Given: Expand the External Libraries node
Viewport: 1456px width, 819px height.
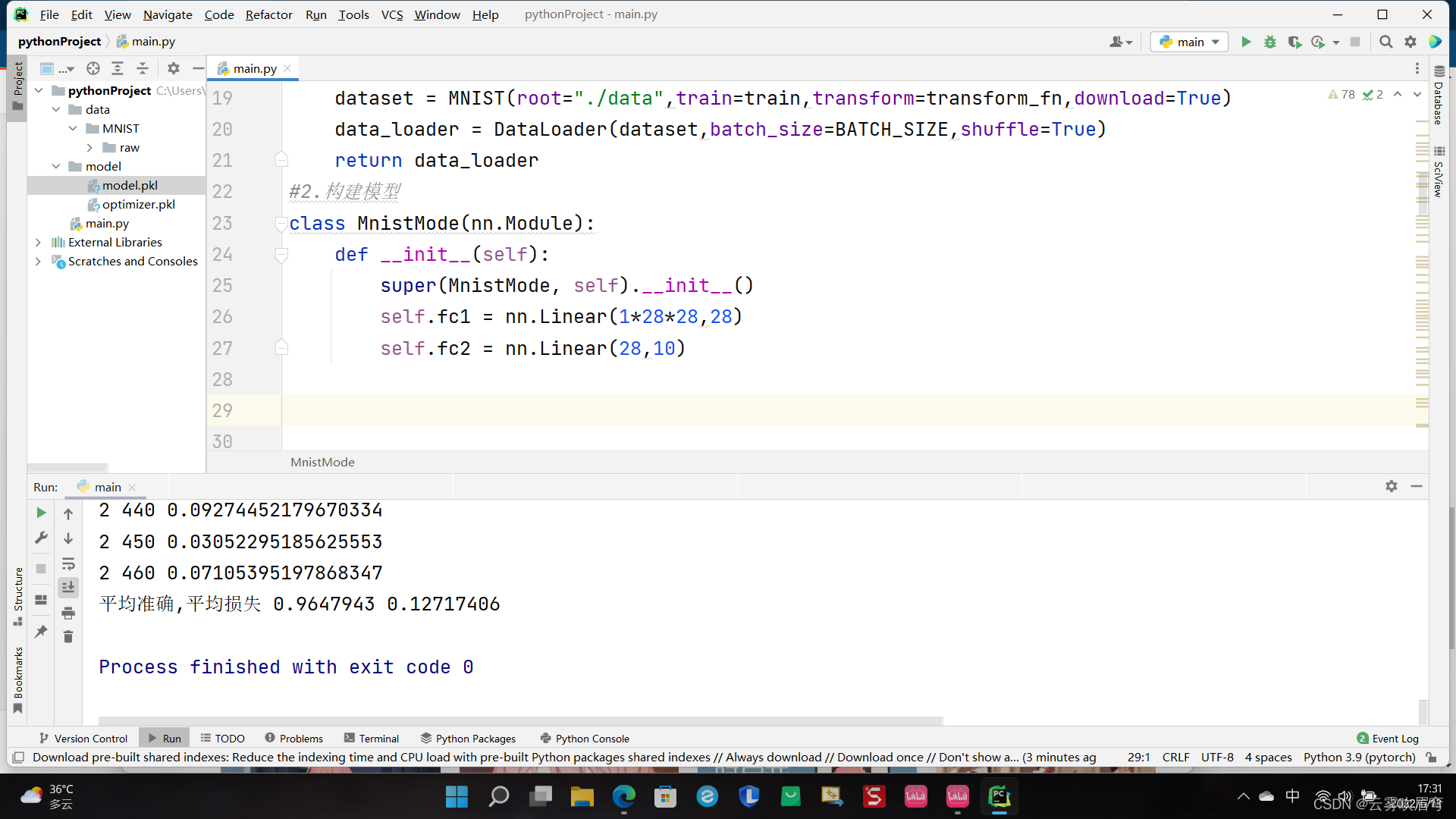Looking at the screenshot, I should click(x=39, y=243).
